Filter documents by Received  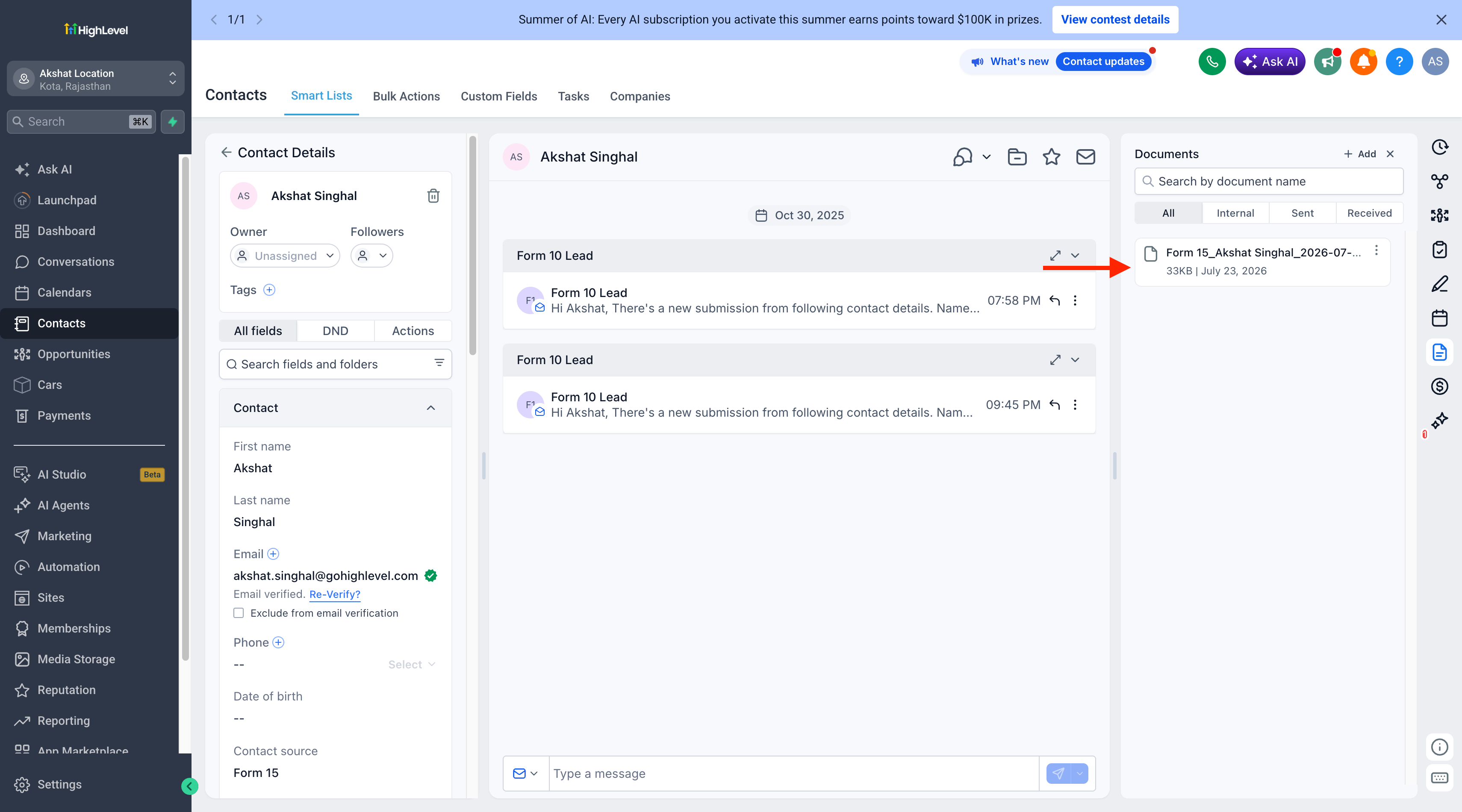(x=1370, y=213)
